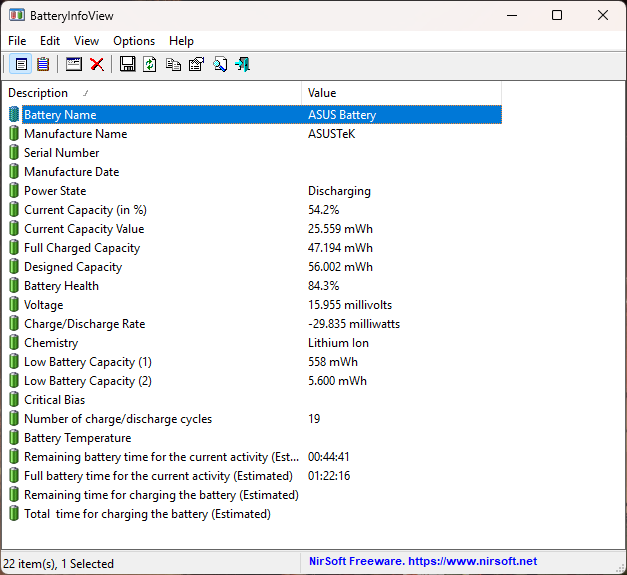Click the battery icon beside Manufacture Name
The height and width of the screenshot is (575, 627).
point(14,133)
